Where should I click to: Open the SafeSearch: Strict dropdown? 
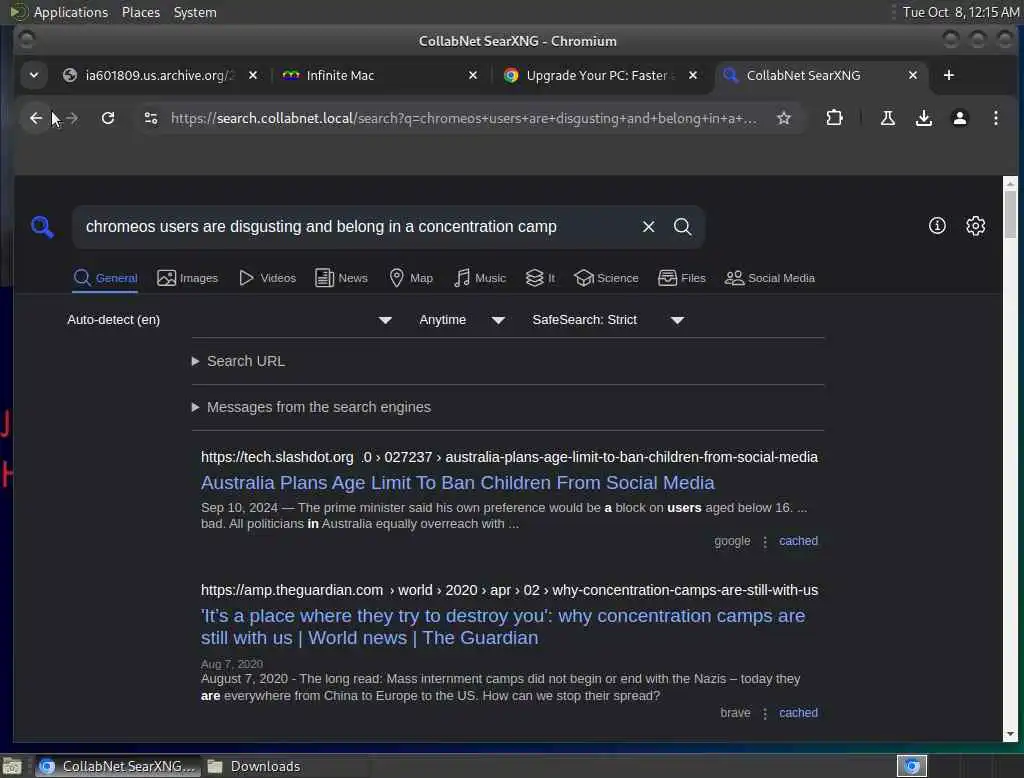coord(608,320)
